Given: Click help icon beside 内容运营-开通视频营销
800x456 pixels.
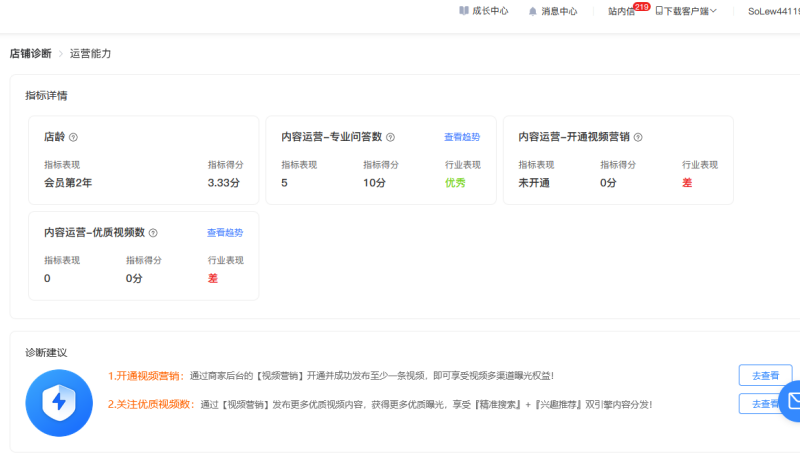Looking at the screenshot, I should pyautogui.click(x=638, y=137).
